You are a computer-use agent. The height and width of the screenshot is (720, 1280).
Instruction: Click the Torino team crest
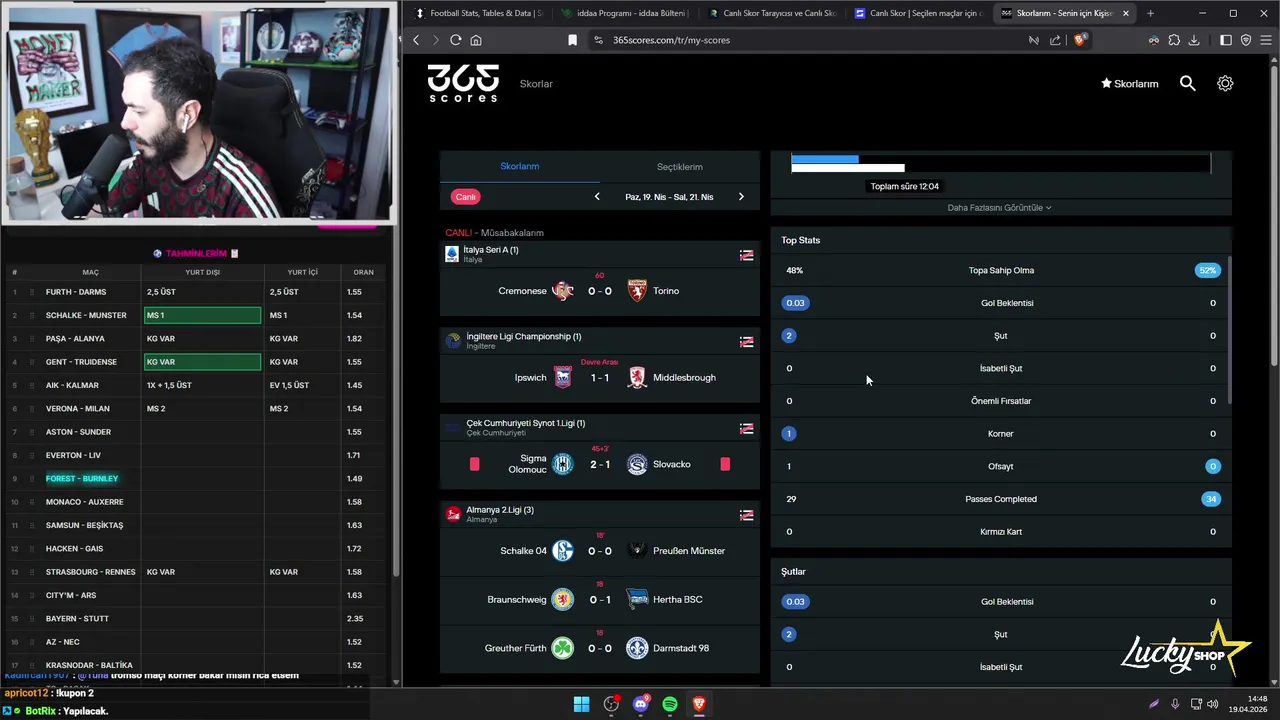(x=637, y=291)
